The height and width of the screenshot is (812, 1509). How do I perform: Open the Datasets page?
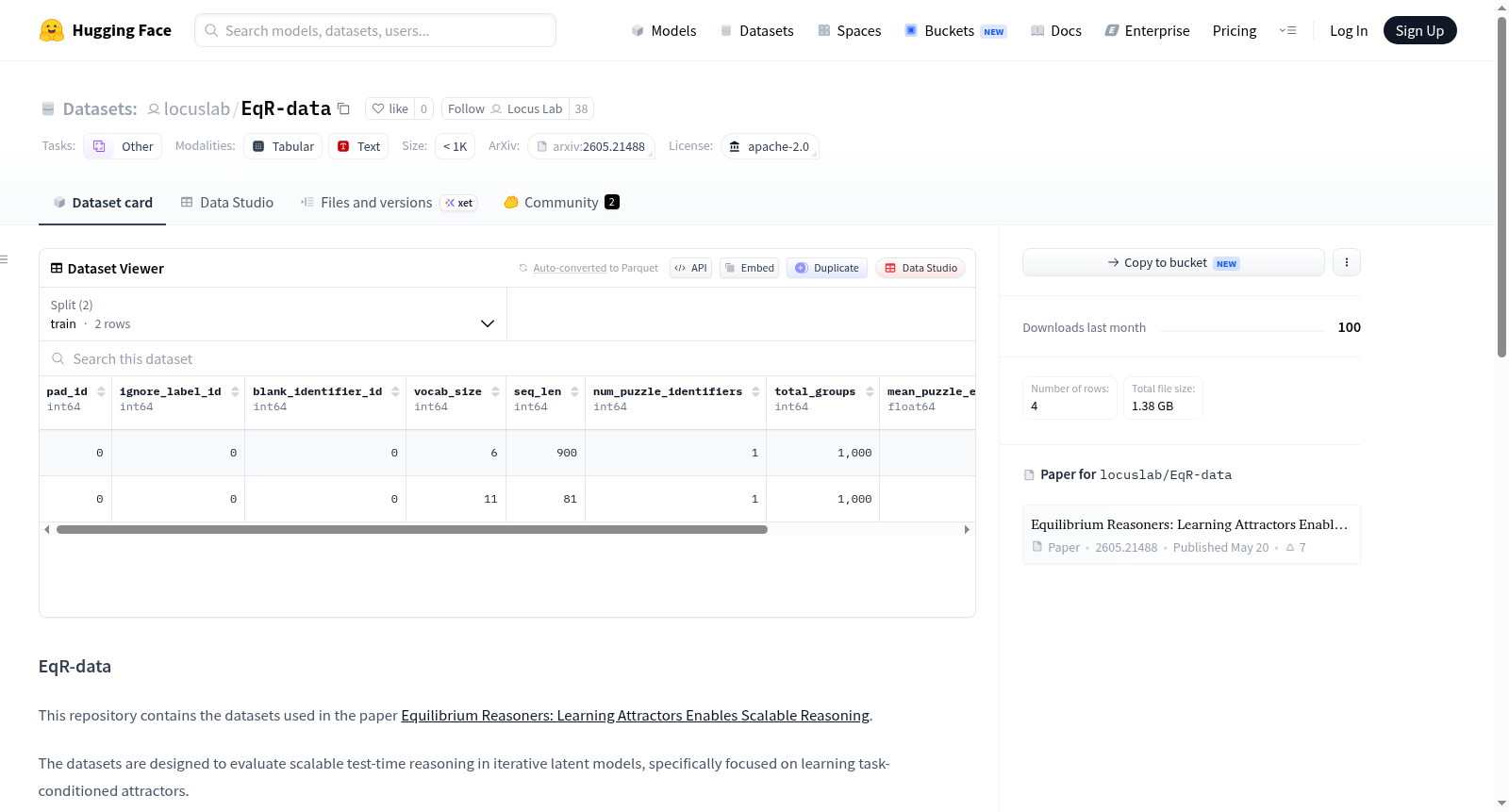pyautogui.click(x=756, y=30)
